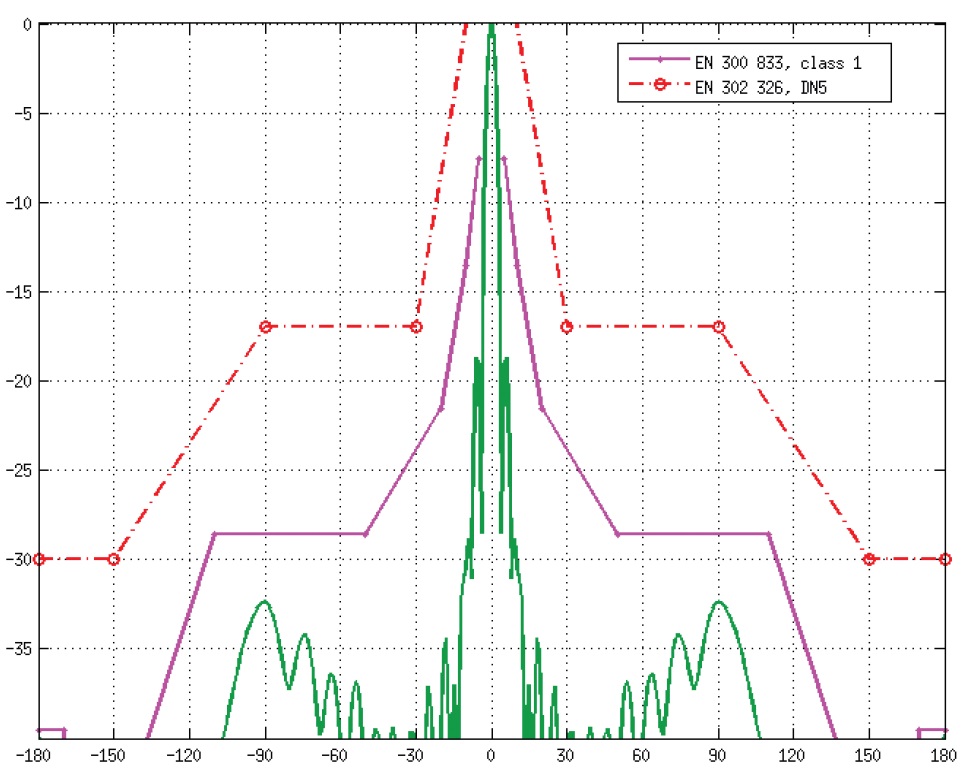Viewport: 972px width, 782px height.
Task: Click red circle marker at -150, -30
Action: tap(113, 559)
